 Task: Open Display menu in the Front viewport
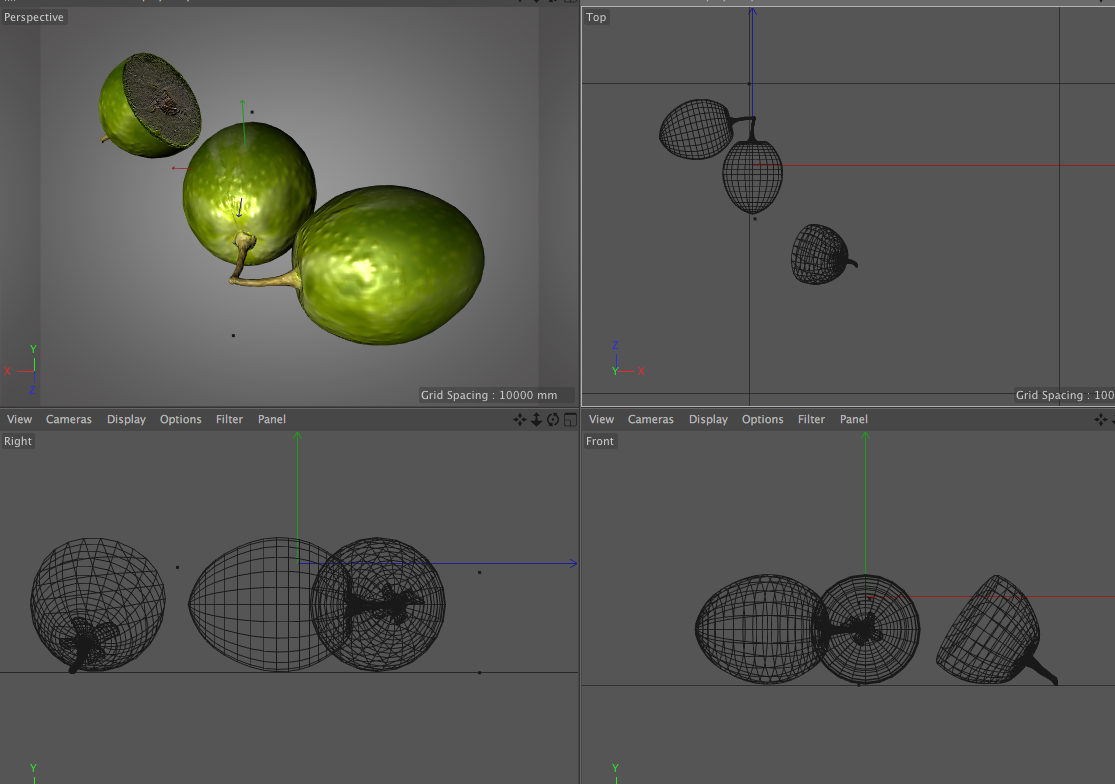tap(708, 420)
